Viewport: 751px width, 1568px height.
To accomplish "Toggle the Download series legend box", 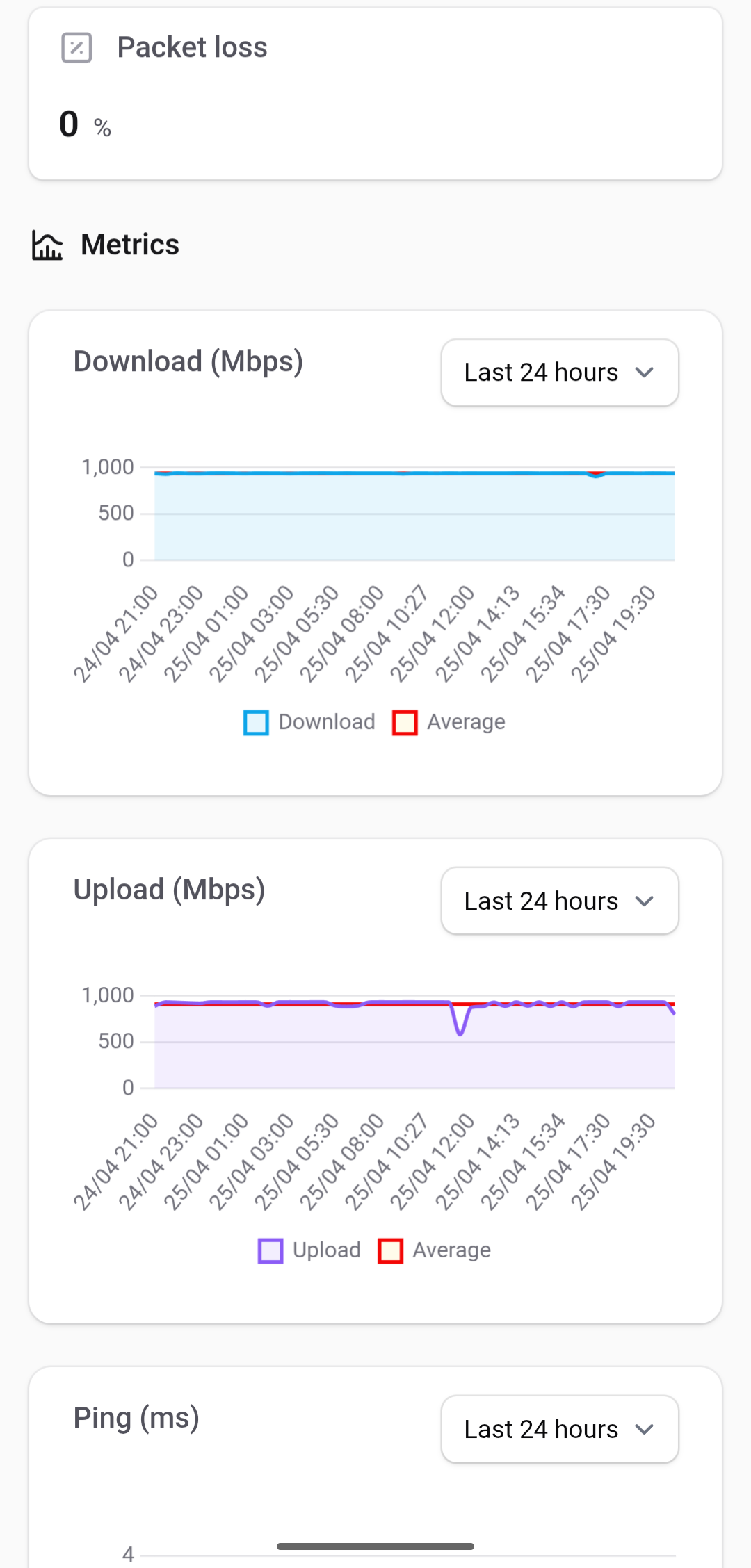I will [256, 722].
